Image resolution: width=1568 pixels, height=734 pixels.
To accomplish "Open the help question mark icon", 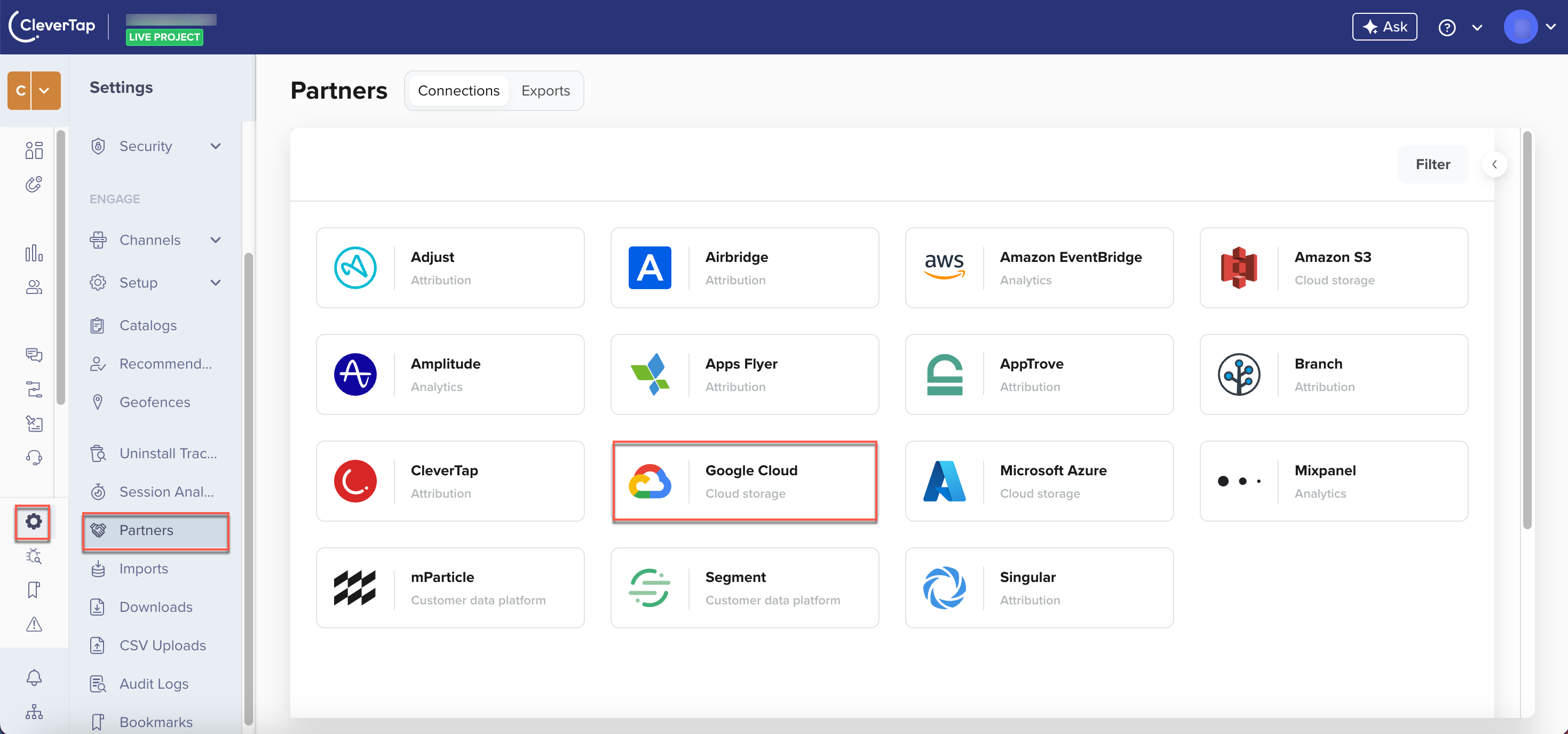I will coord(1446,27).
